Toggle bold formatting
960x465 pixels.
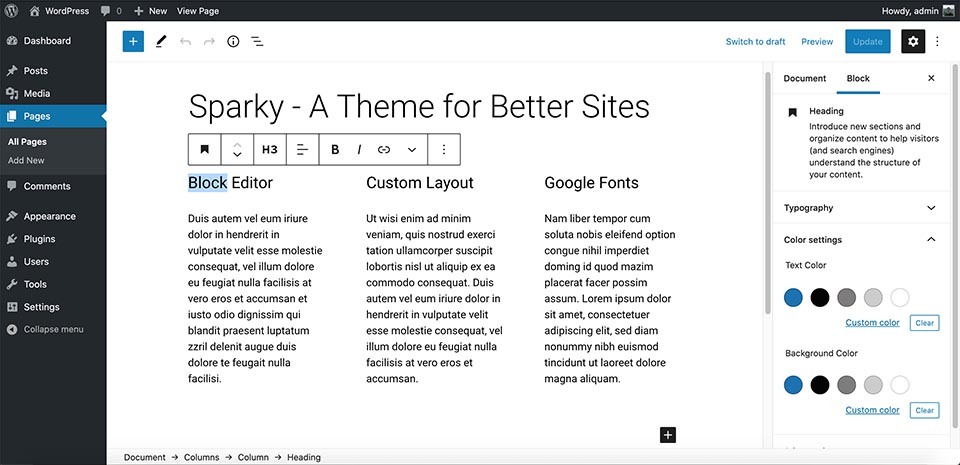click(x=335, y=149)
